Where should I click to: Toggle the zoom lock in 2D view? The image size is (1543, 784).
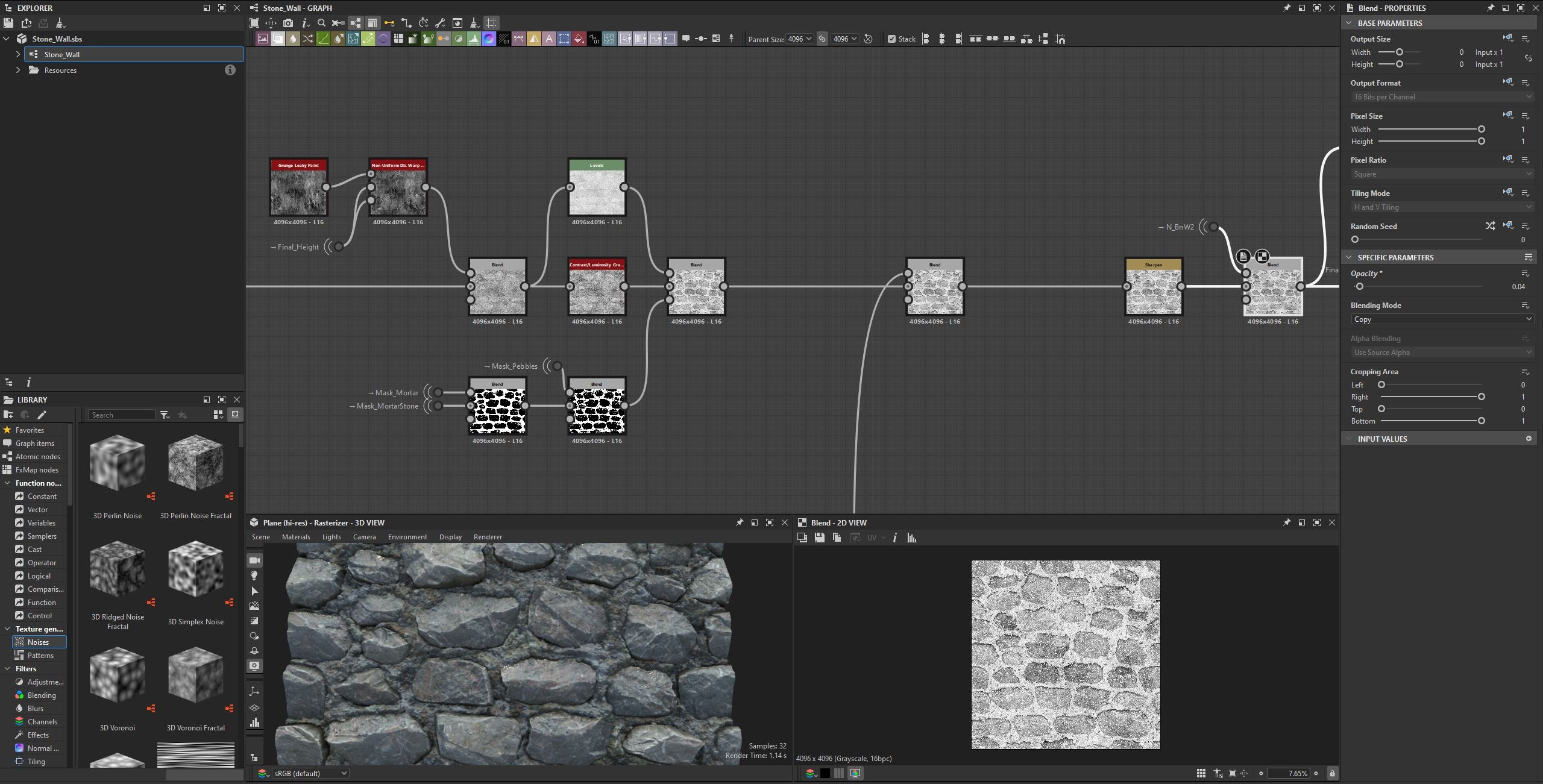(x=1332, y=773)
